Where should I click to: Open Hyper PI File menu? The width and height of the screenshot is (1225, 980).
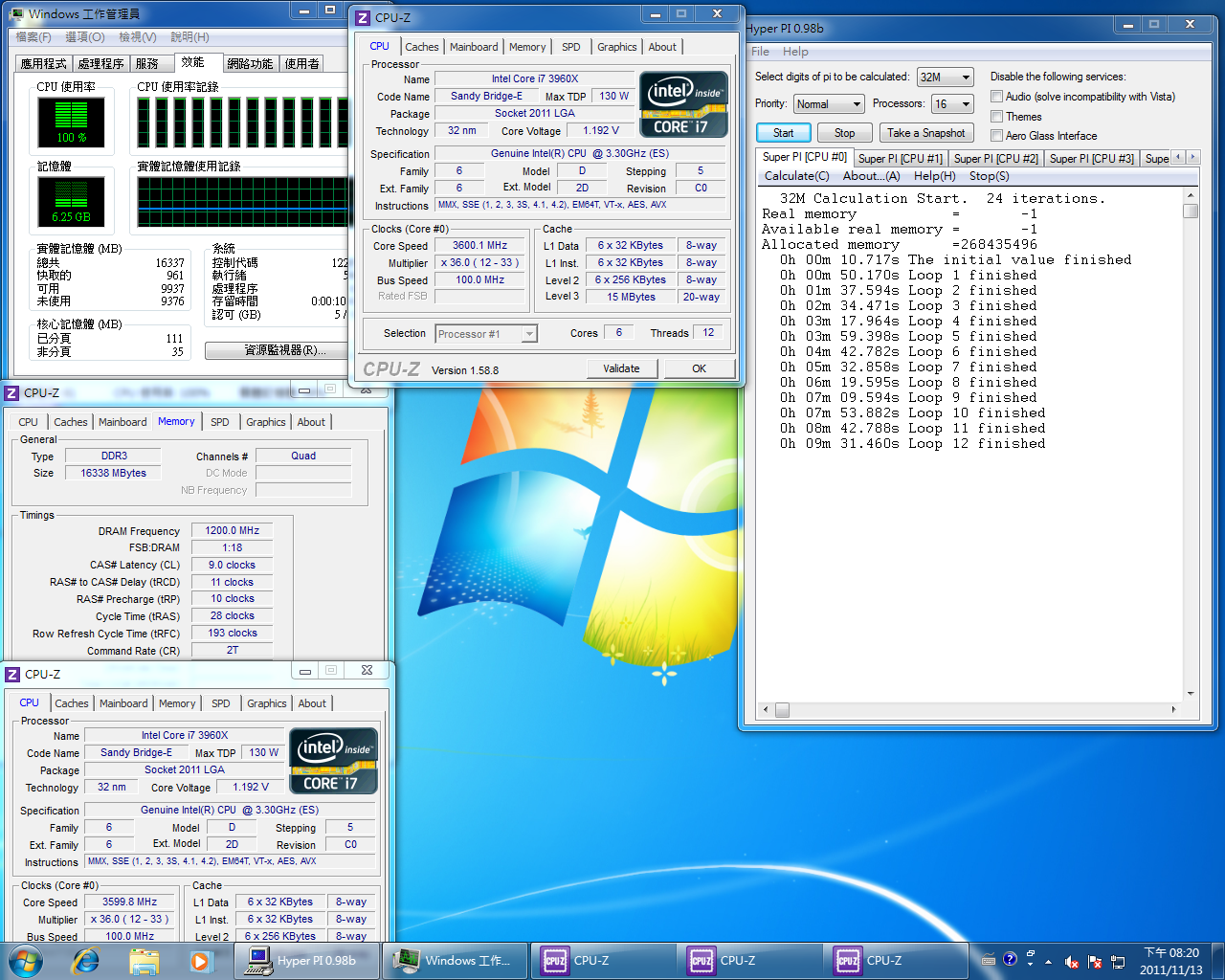click(x=760, y=51)
